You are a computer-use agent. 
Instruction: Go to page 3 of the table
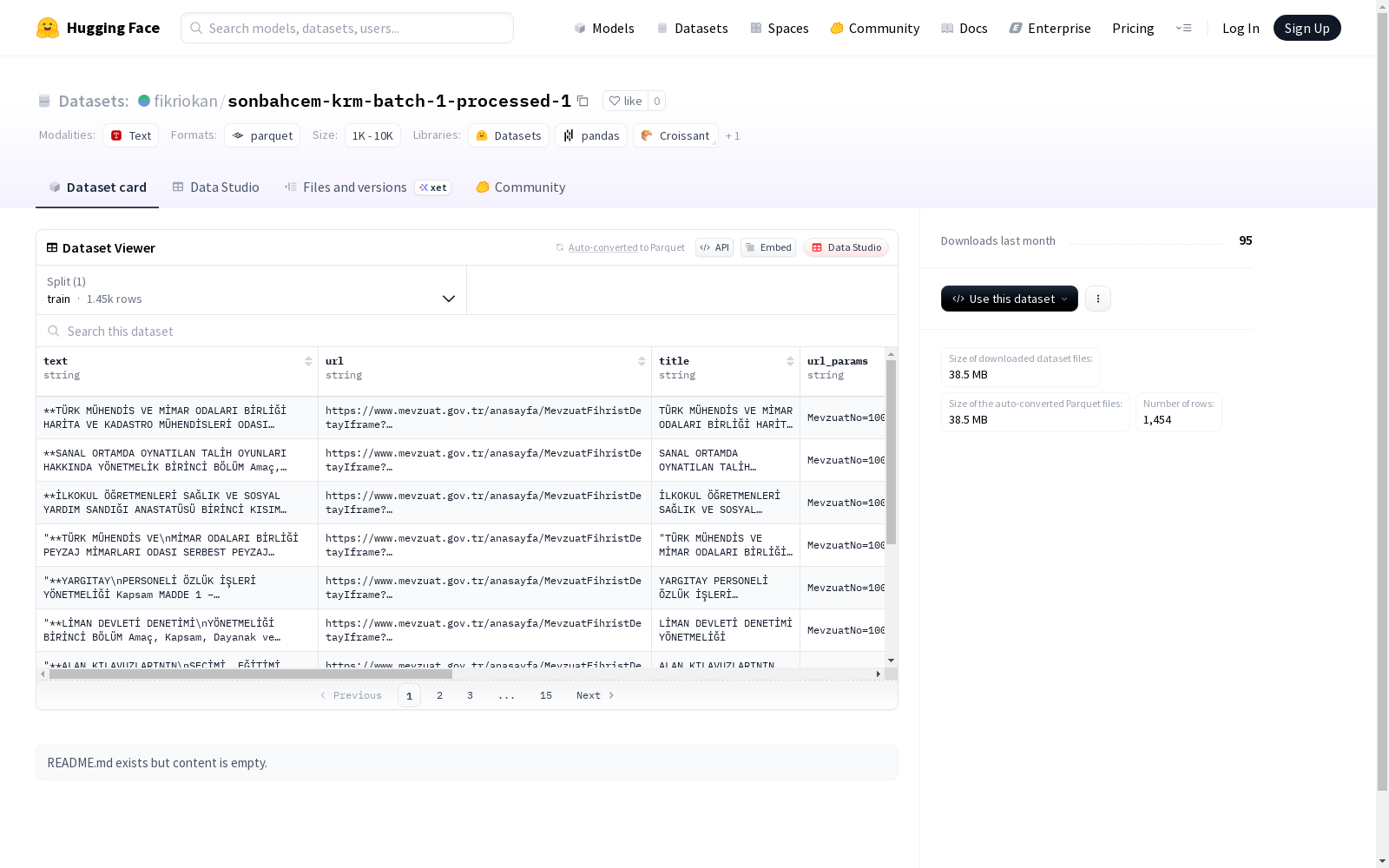471,695
